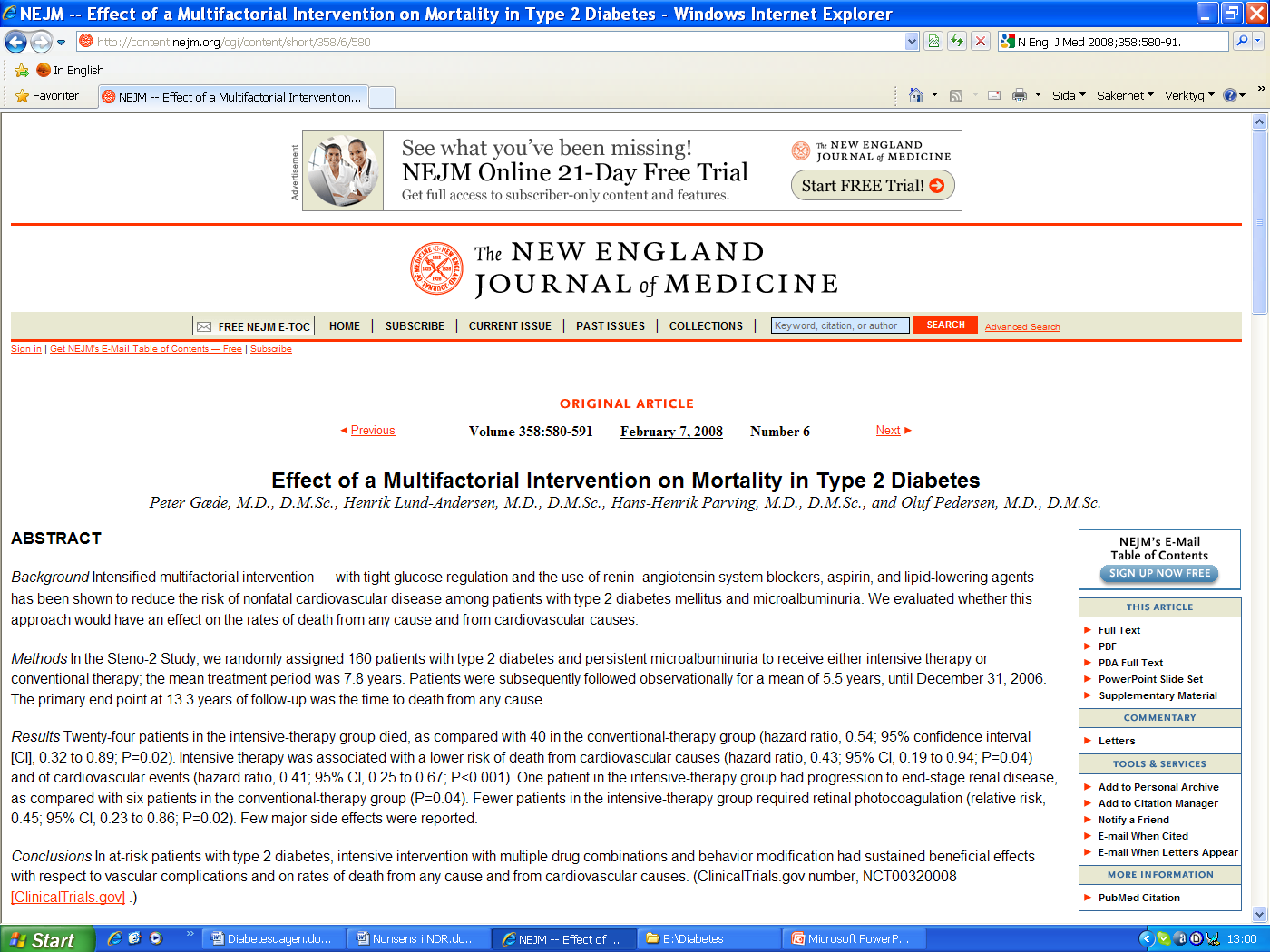The image size is (1270, 952).
Task: Click the Subscribe link under the nav bar
Action: [271, 349]
